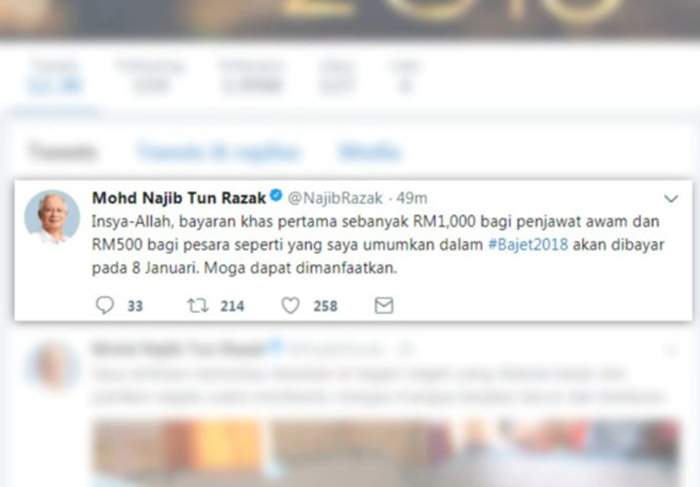Click the retweet arrows icon
This screenshot has width=700, height=487.
(x=197, y=305)
